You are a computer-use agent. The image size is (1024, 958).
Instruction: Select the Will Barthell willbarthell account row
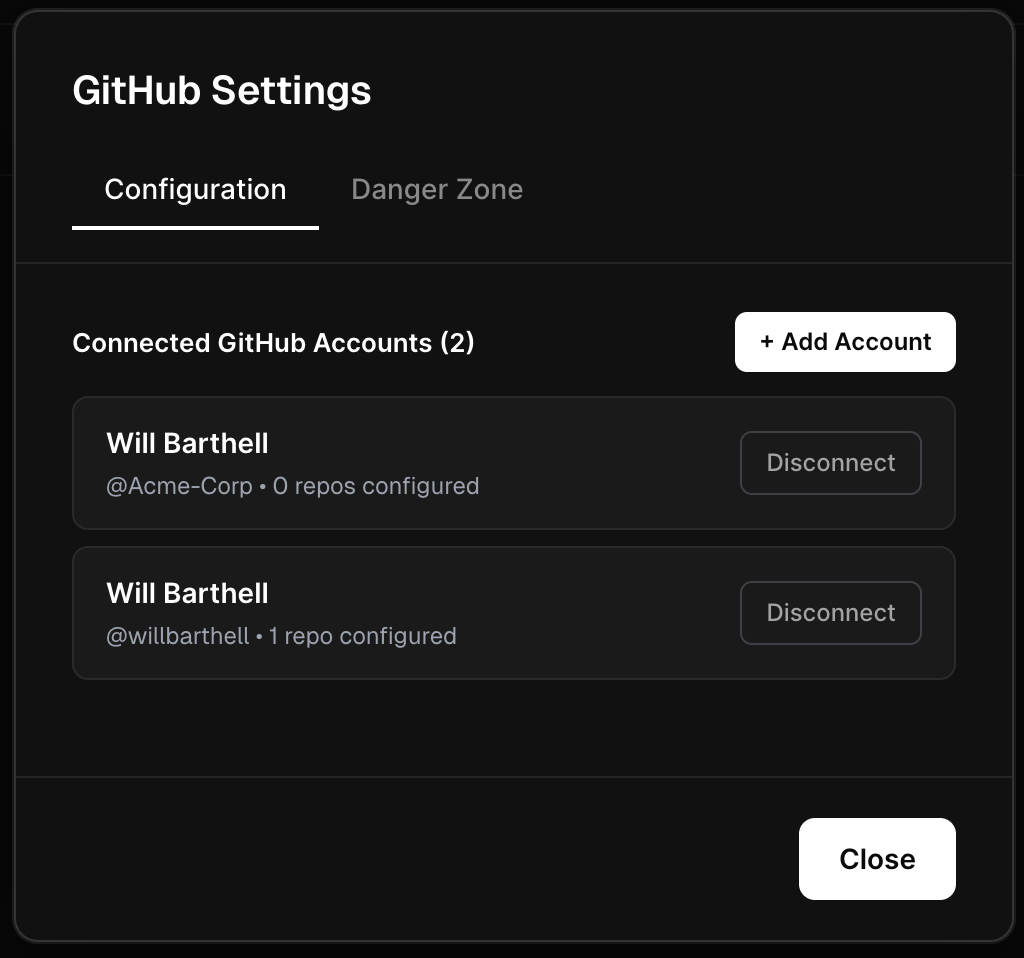(x=400, y=612)
